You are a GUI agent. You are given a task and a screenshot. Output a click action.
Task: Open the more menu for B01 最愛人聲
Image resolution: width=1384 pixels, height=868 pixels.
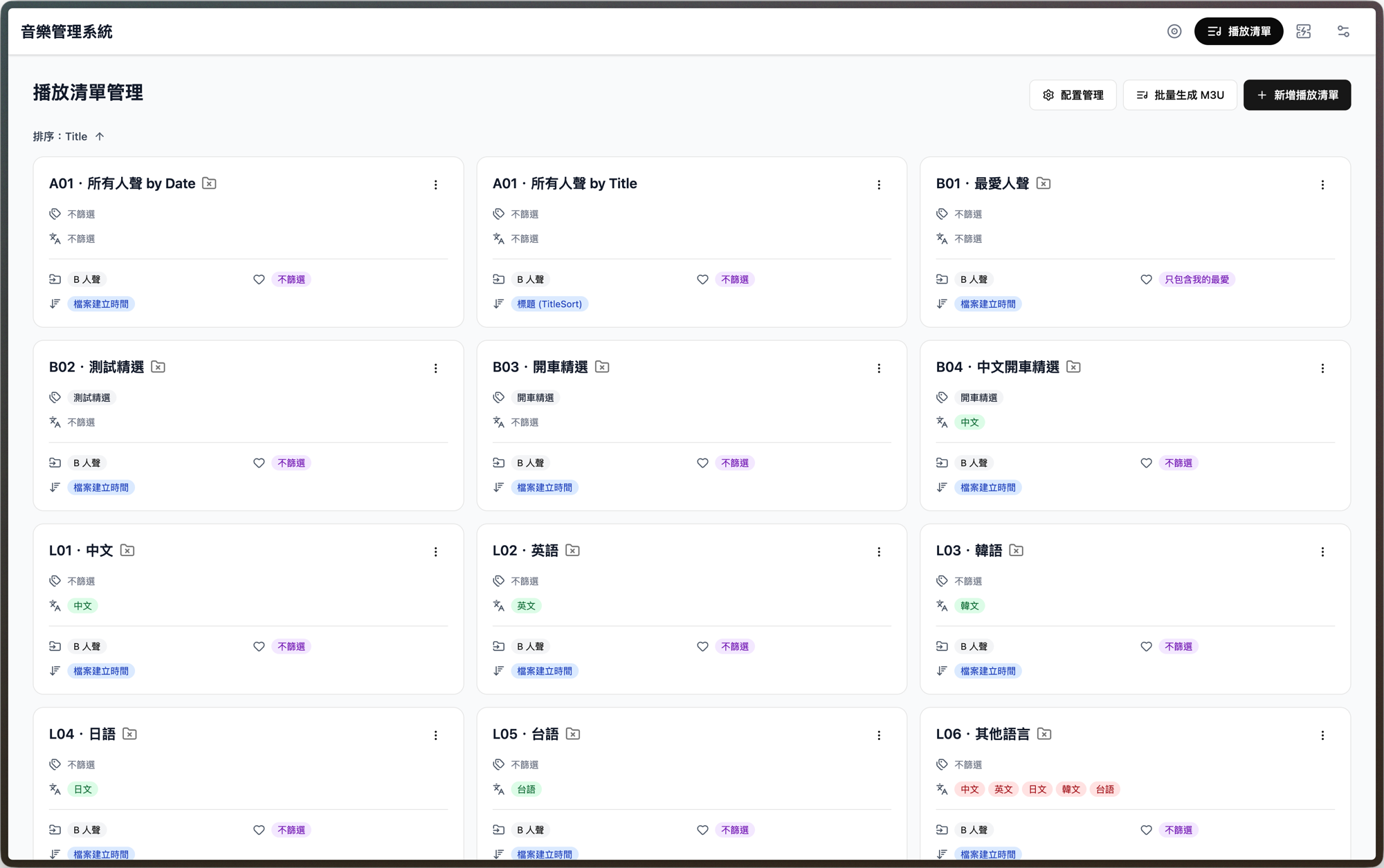(x=1322, y=185)
